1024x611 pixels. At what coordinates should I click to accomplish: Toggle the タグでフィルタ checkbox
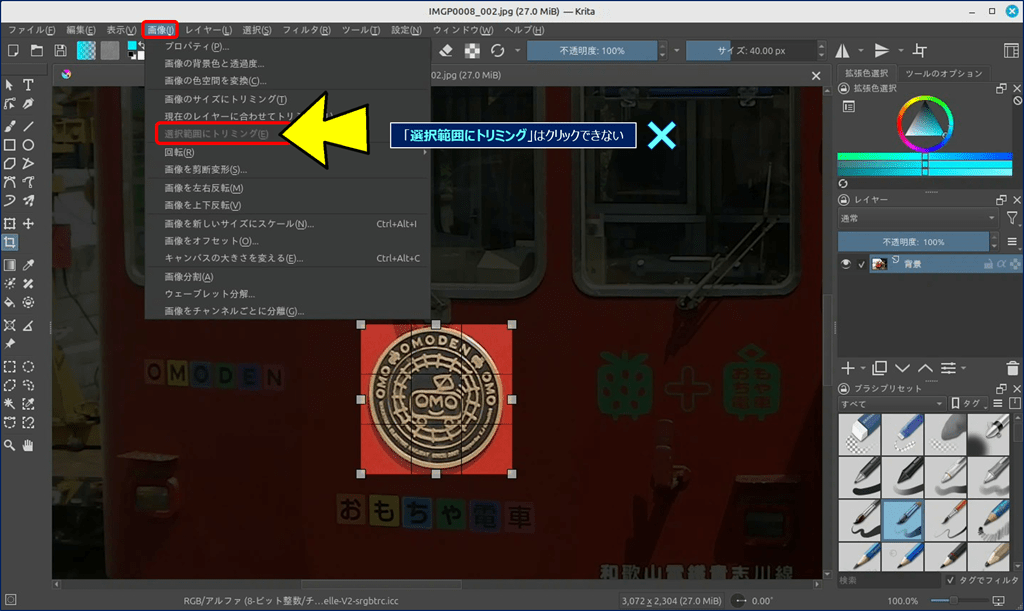[950, 580]
